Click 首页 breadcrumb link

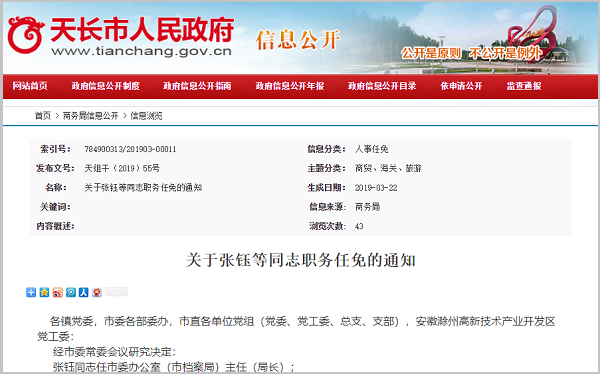tap(43, 116)
